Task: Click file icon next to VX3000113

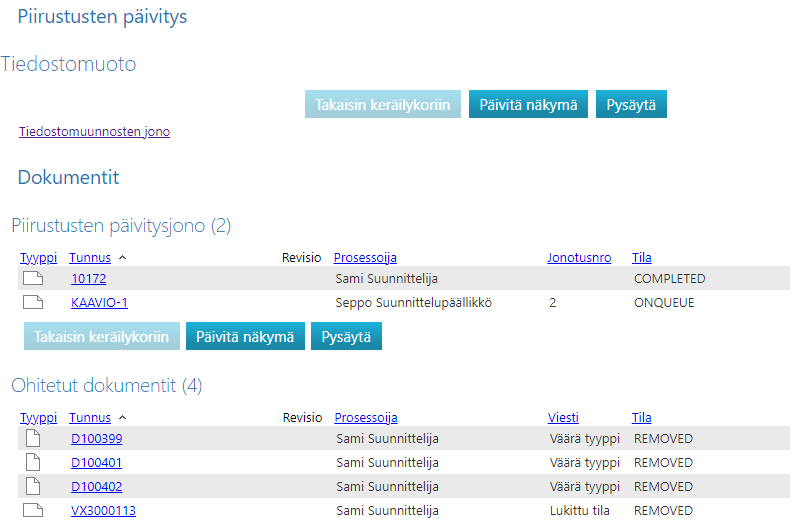Action: click(33, 511)
